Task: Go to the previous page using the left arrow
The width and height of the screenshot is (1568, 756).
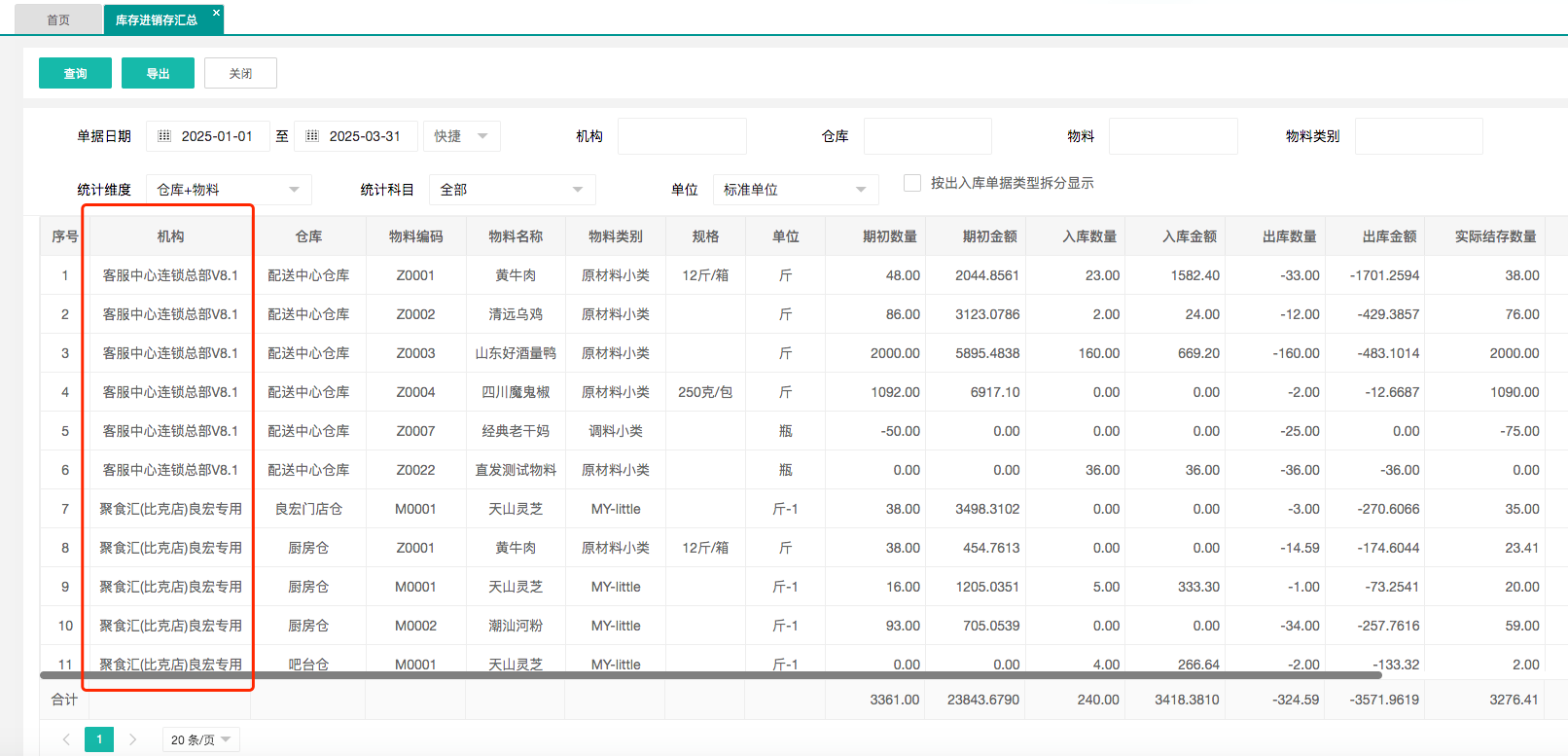Action: [66, 739]
